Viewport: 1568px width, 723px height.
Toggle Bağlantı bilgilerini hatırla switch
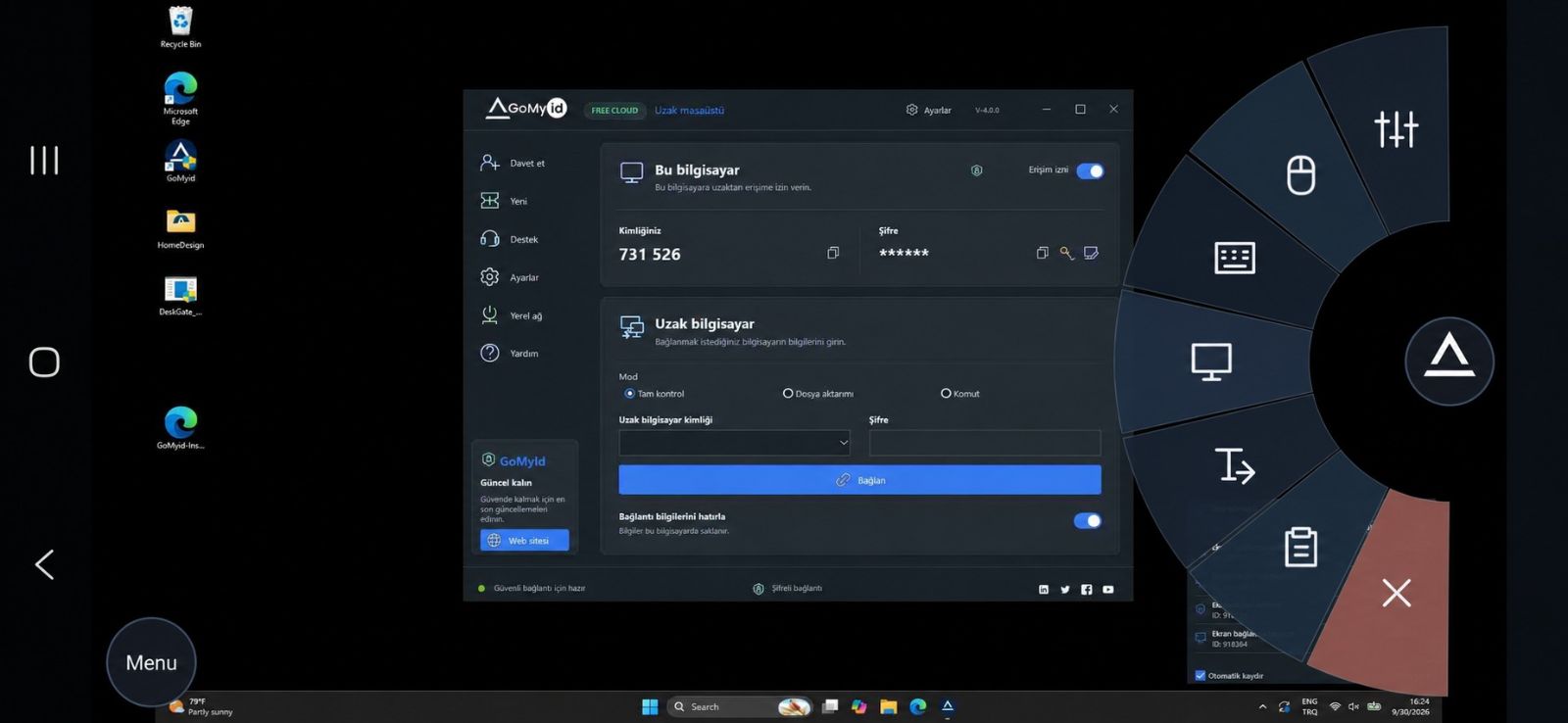[1087, 521]
